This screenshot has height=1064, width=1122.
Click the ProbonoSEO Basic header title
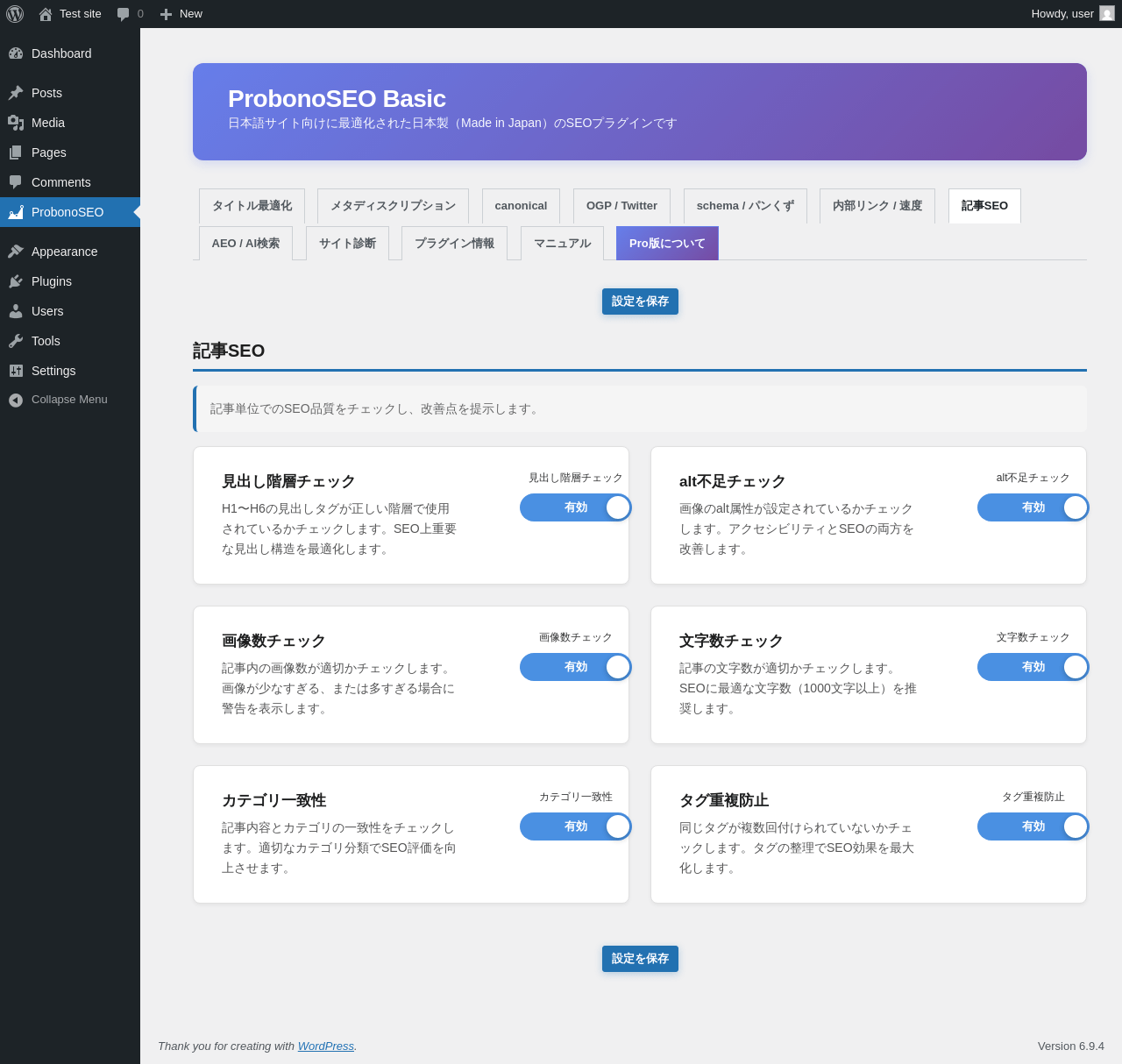click(337, 99)
